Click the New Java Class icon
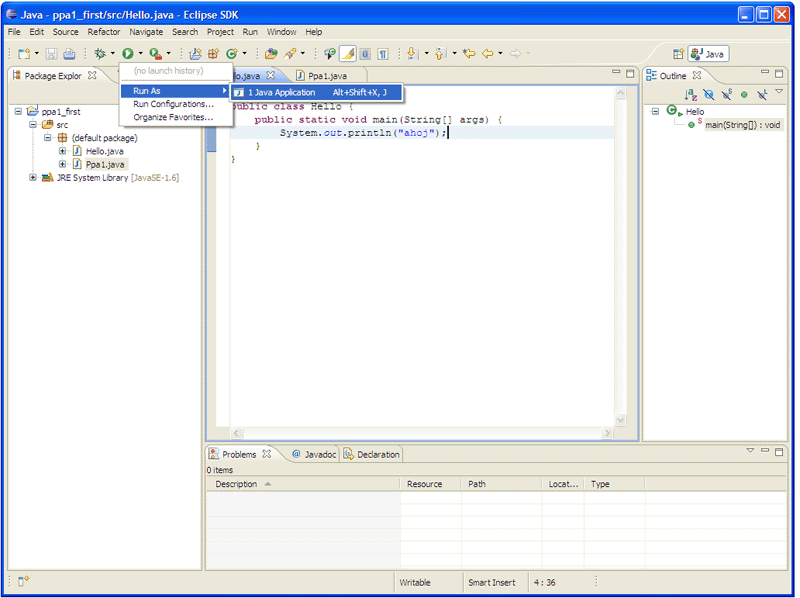 (232, 54)
